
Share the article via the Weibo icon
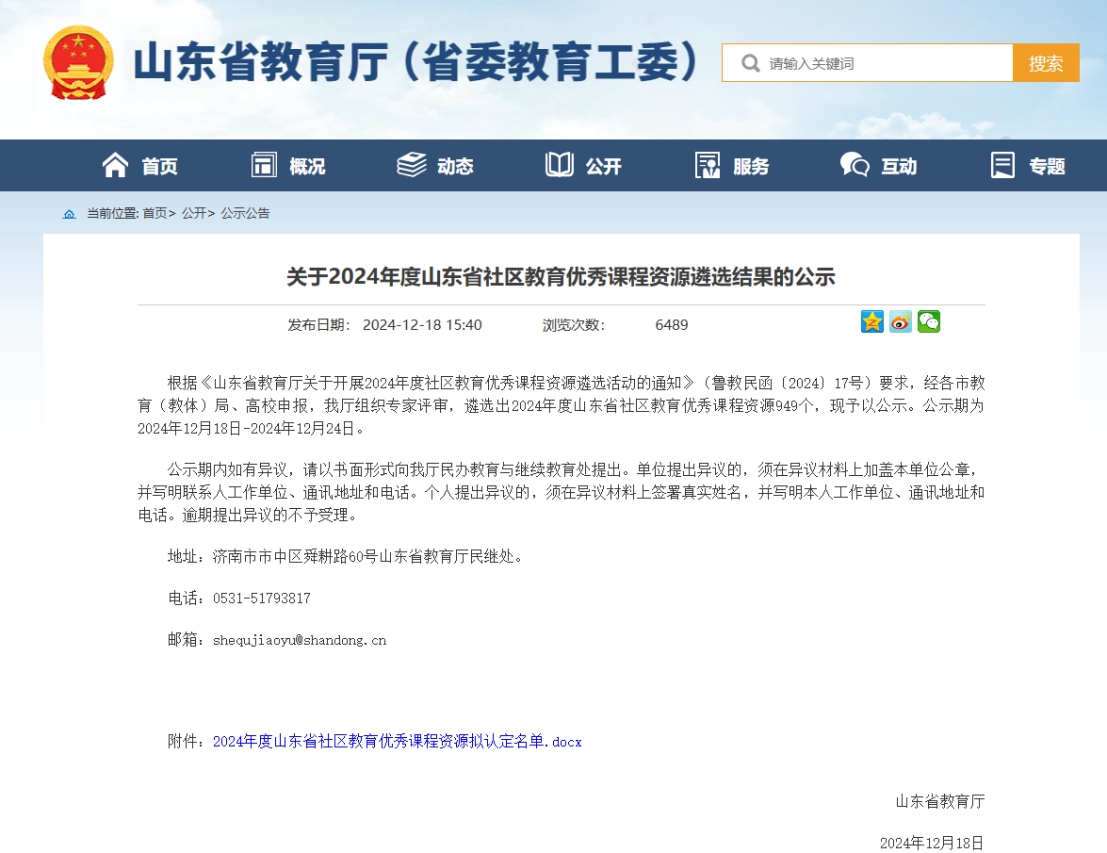click(900, 322)
